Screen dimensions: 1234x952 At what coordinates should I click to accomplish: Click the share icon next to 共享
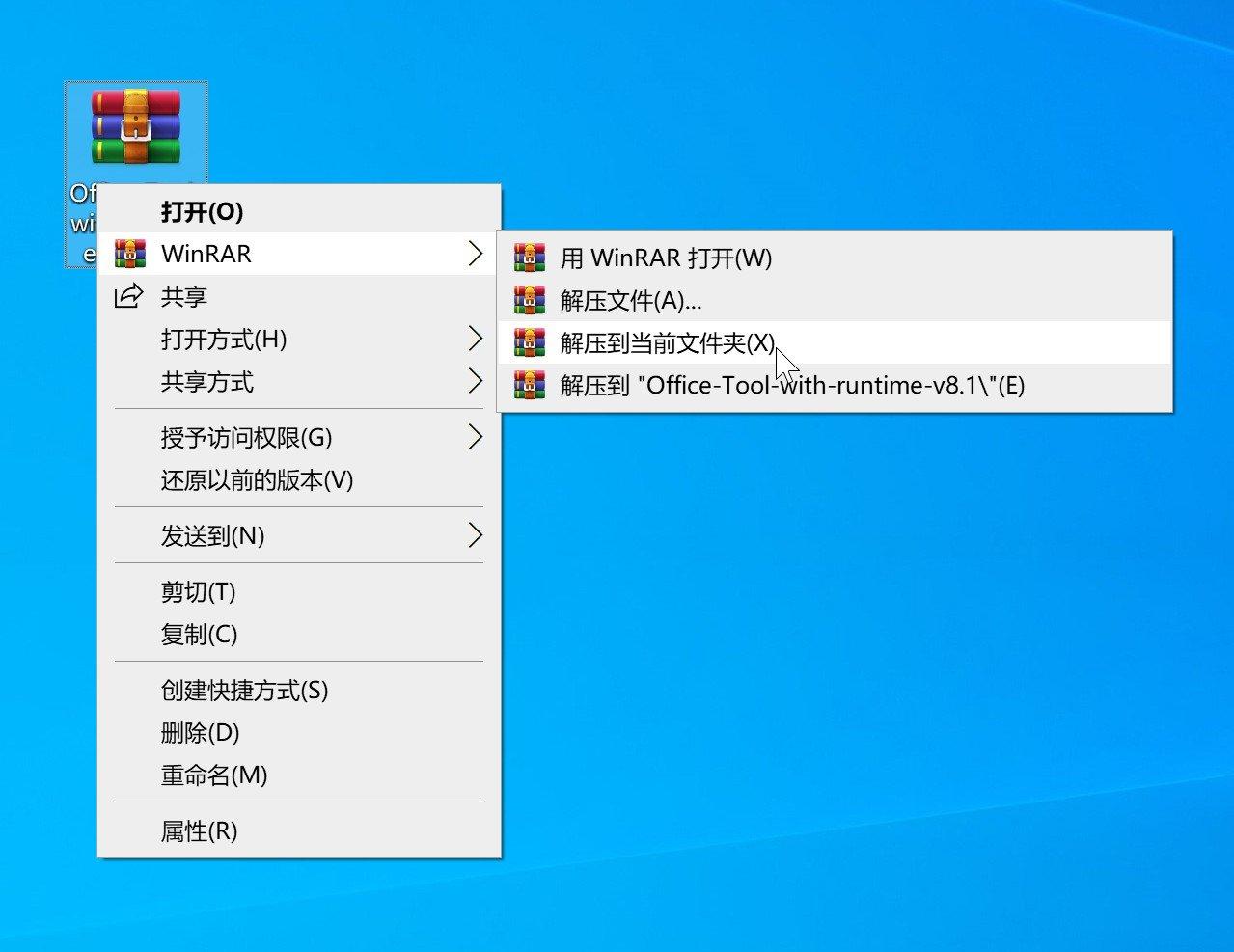click(x=129, y=296)
